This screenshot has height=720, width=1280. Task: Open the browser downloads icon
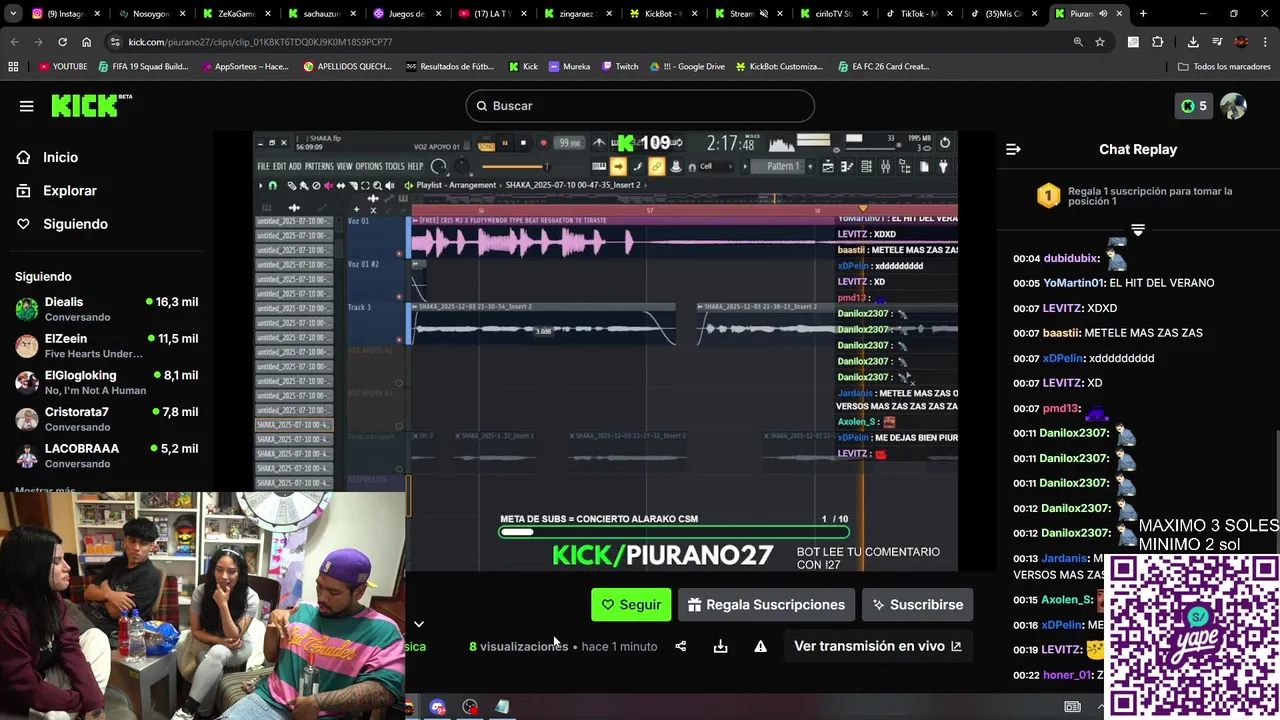pyautogui.click(x=1193, y=42)
